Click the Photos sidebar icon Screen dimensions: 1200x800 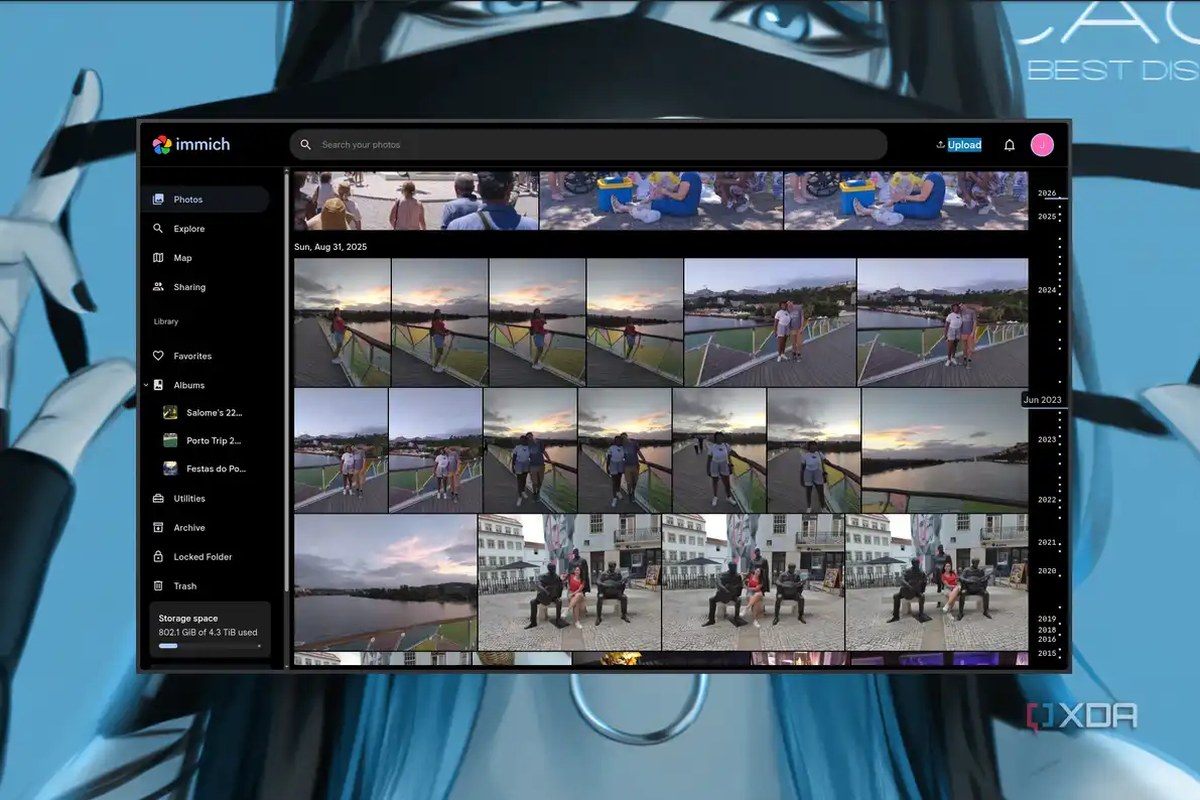[158, 199]
